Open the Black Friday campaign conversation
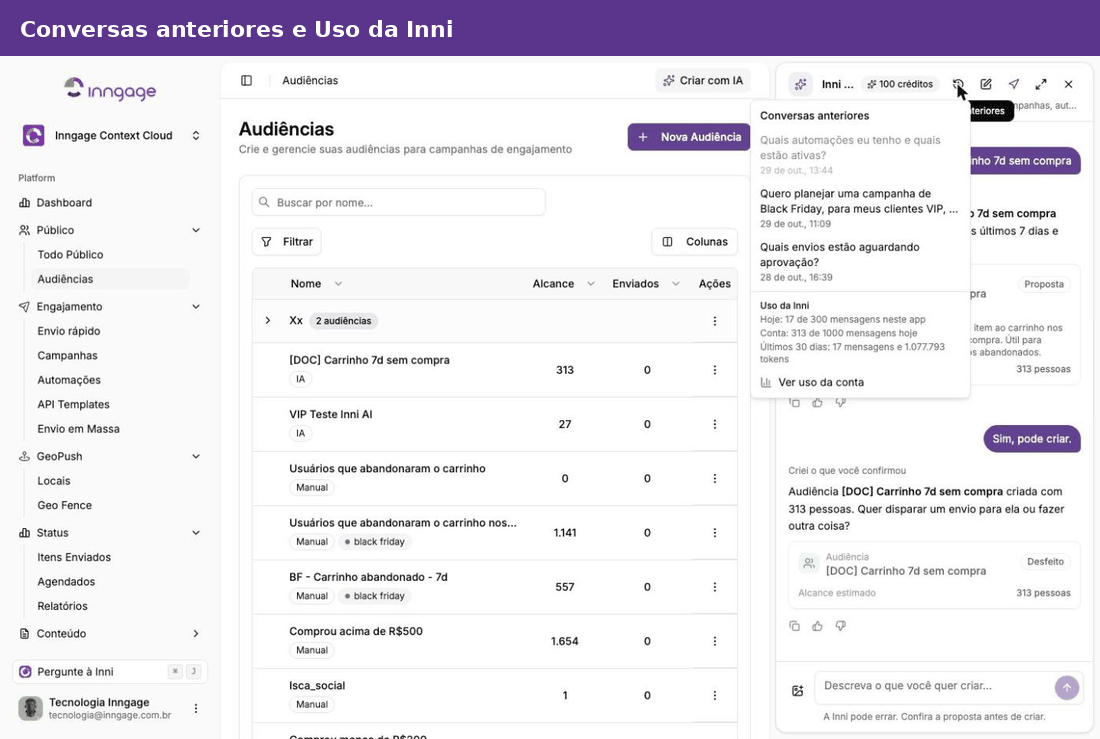Screen dimensions: 1100x739 pyautogui.click(x=859, y=208)
